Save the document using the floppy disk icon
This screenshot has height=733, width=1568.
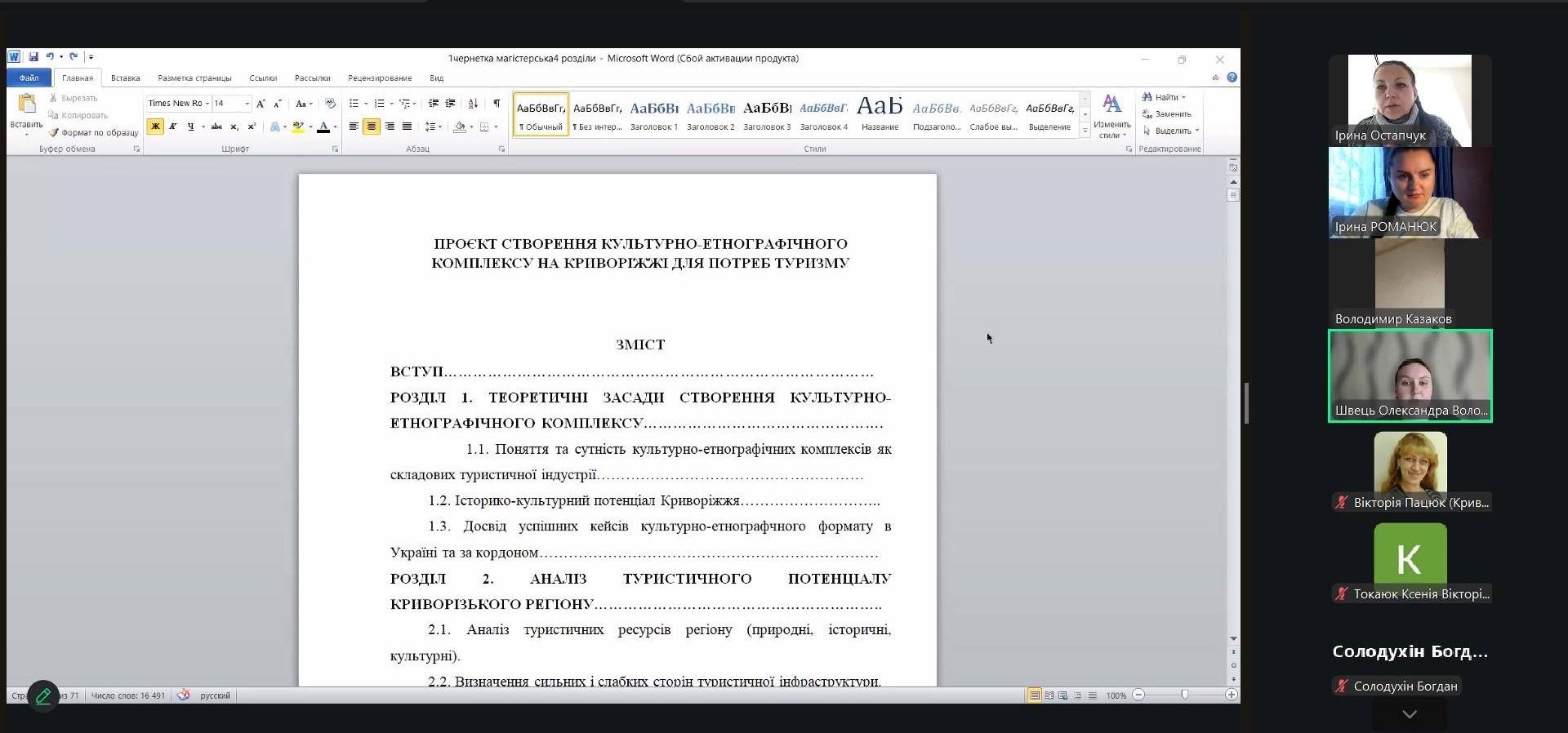pos(33,57)
